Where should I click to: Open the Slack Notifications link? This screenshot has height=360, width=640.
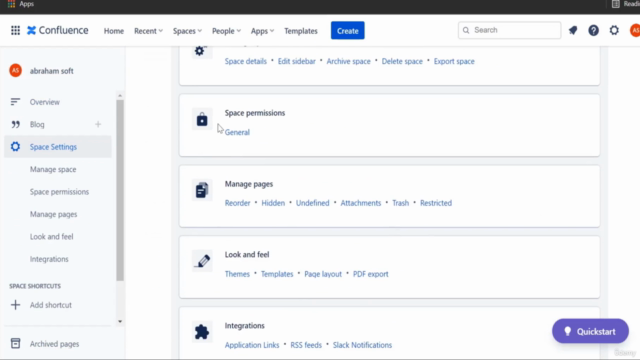click(x=362, y=345)
